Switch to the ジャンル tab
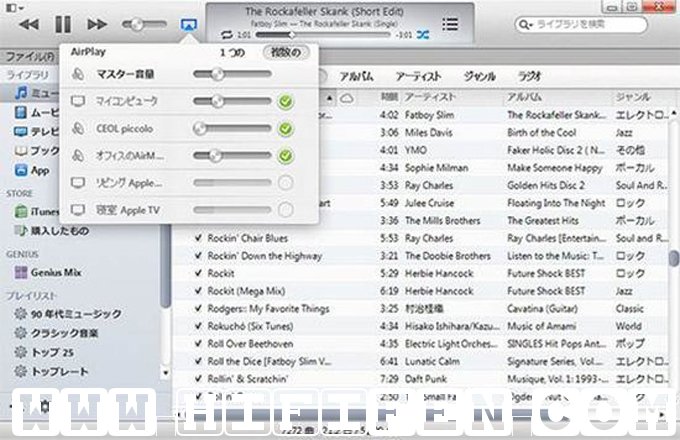The width and height of the screenshot is (680, 440). (479, 77)
